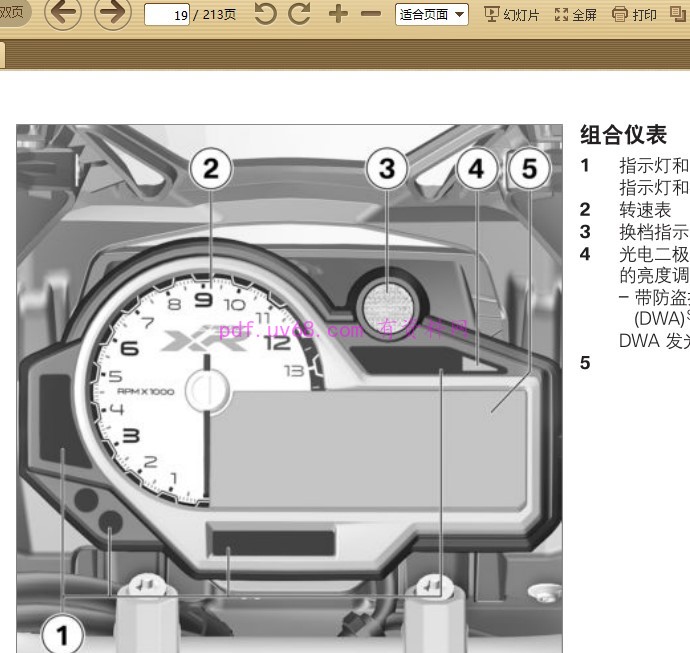Print the document with 打印

click(635, 14)
